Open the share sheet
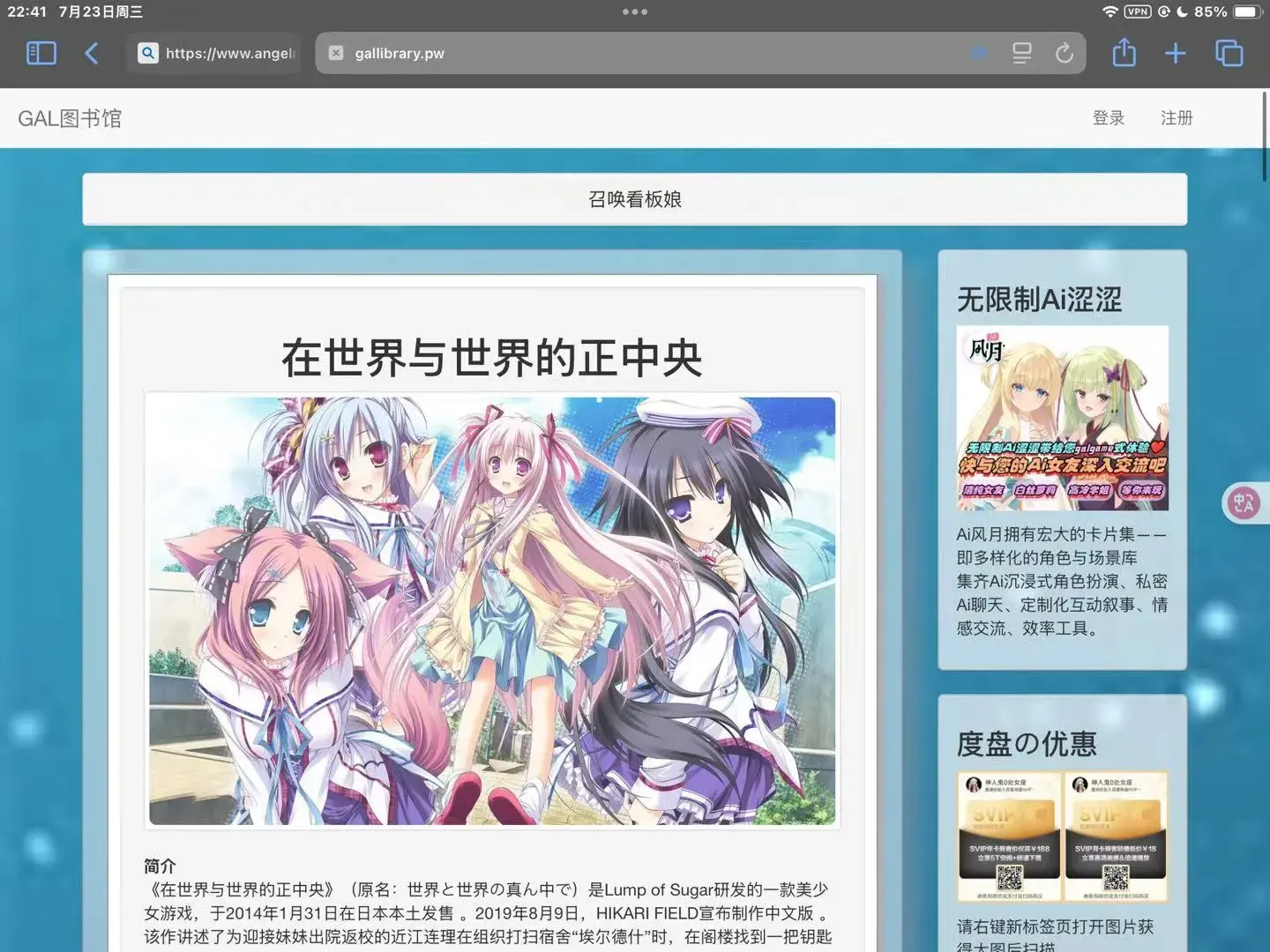The width and height of the screenshot is (1270, 952). (x=1124, y=52)
